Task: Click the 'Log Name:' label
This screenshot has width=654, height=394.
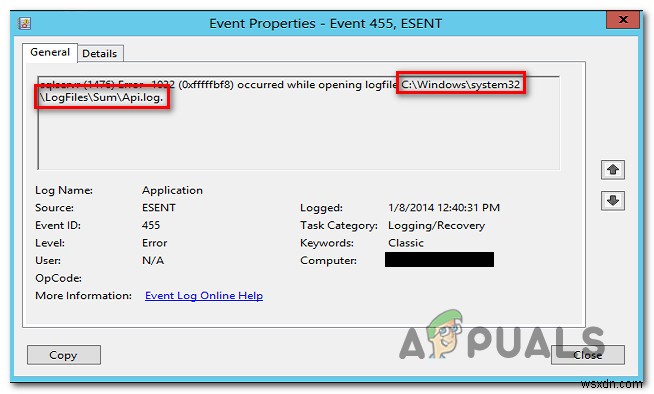Action: tap(64, 190)
